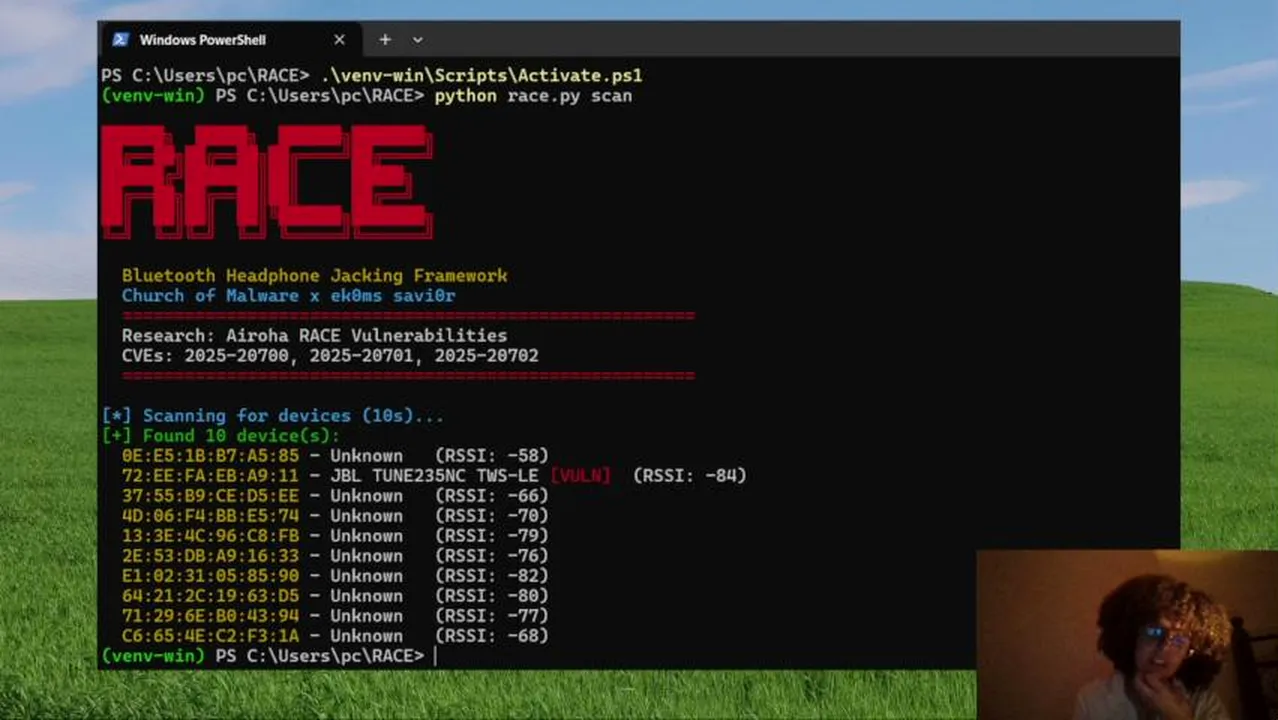Close the Windows PowerShell tab
The height and width of the screenshot is (720, 1278).
point(339,40)
